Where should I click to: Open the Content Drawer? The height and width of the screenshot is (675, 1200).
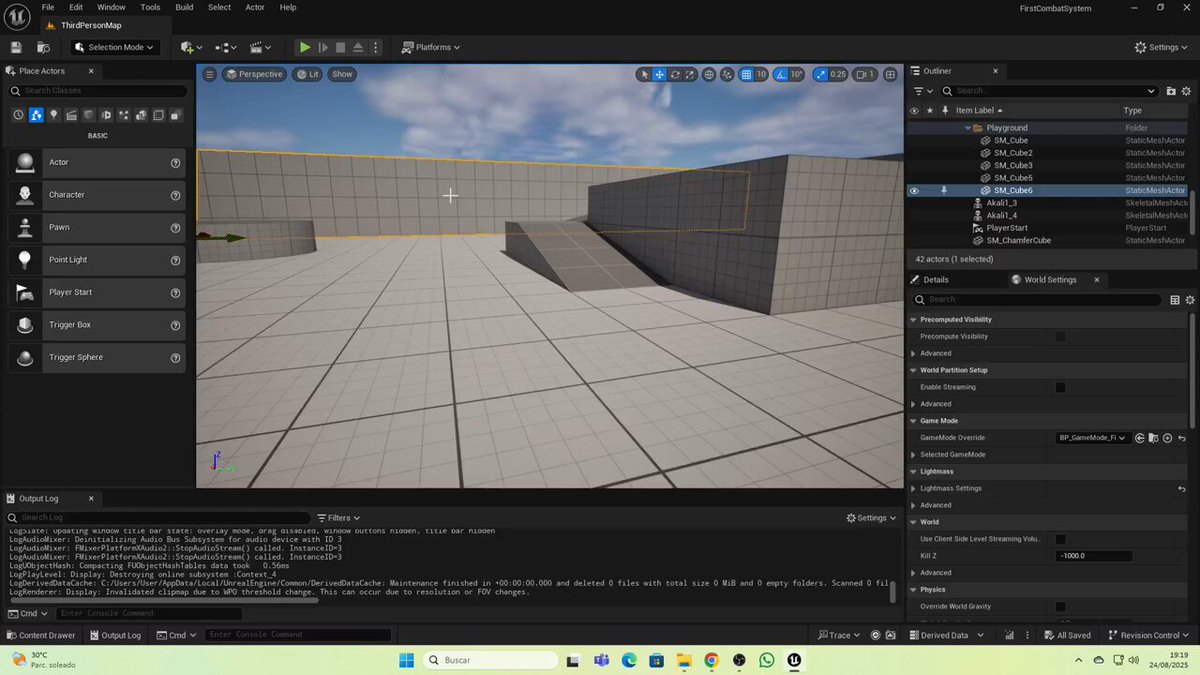pyautogui.click(x=41, y=635)
